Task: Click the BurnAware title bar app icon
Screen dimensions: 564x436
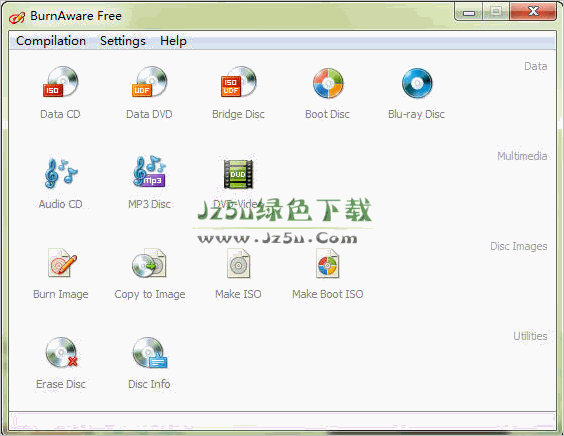Action: [x=17, y=17]
